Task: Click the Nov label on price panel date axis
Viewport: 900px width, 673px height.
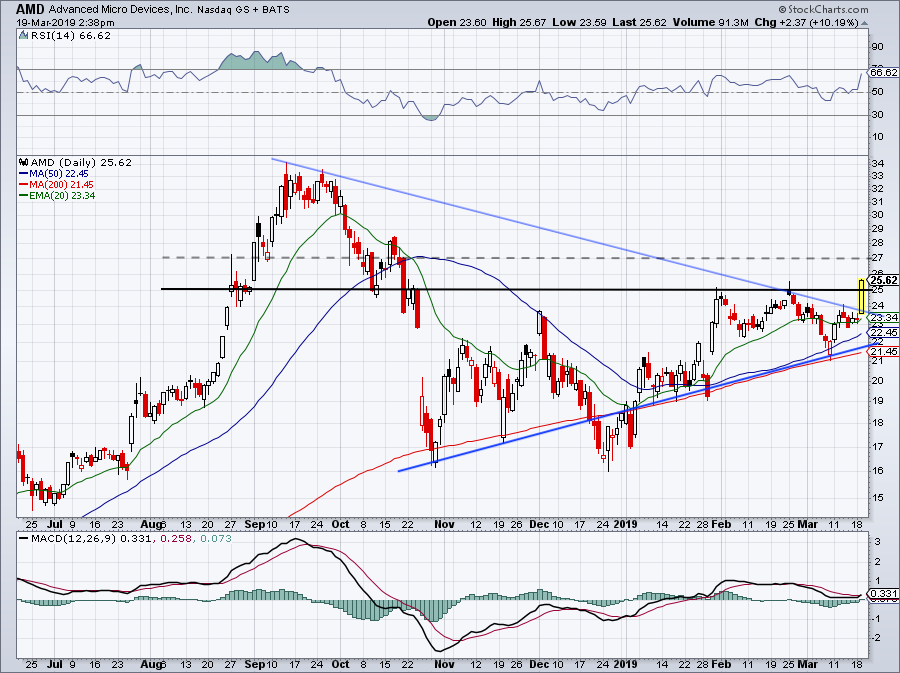Action: tap(445, 524)
